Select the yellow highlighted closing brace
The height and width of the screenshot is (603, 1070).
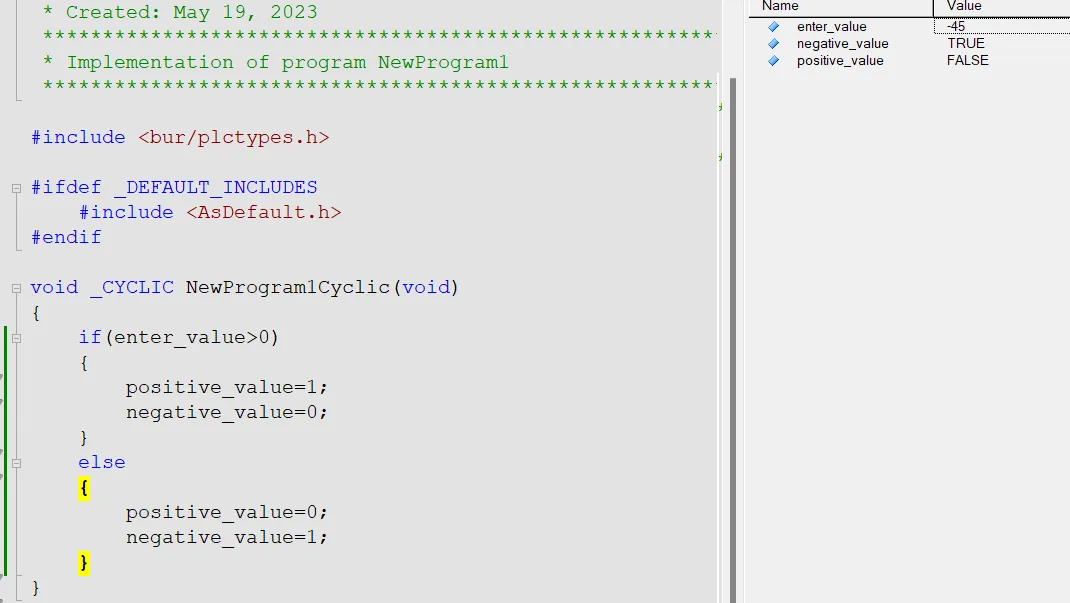83,562
